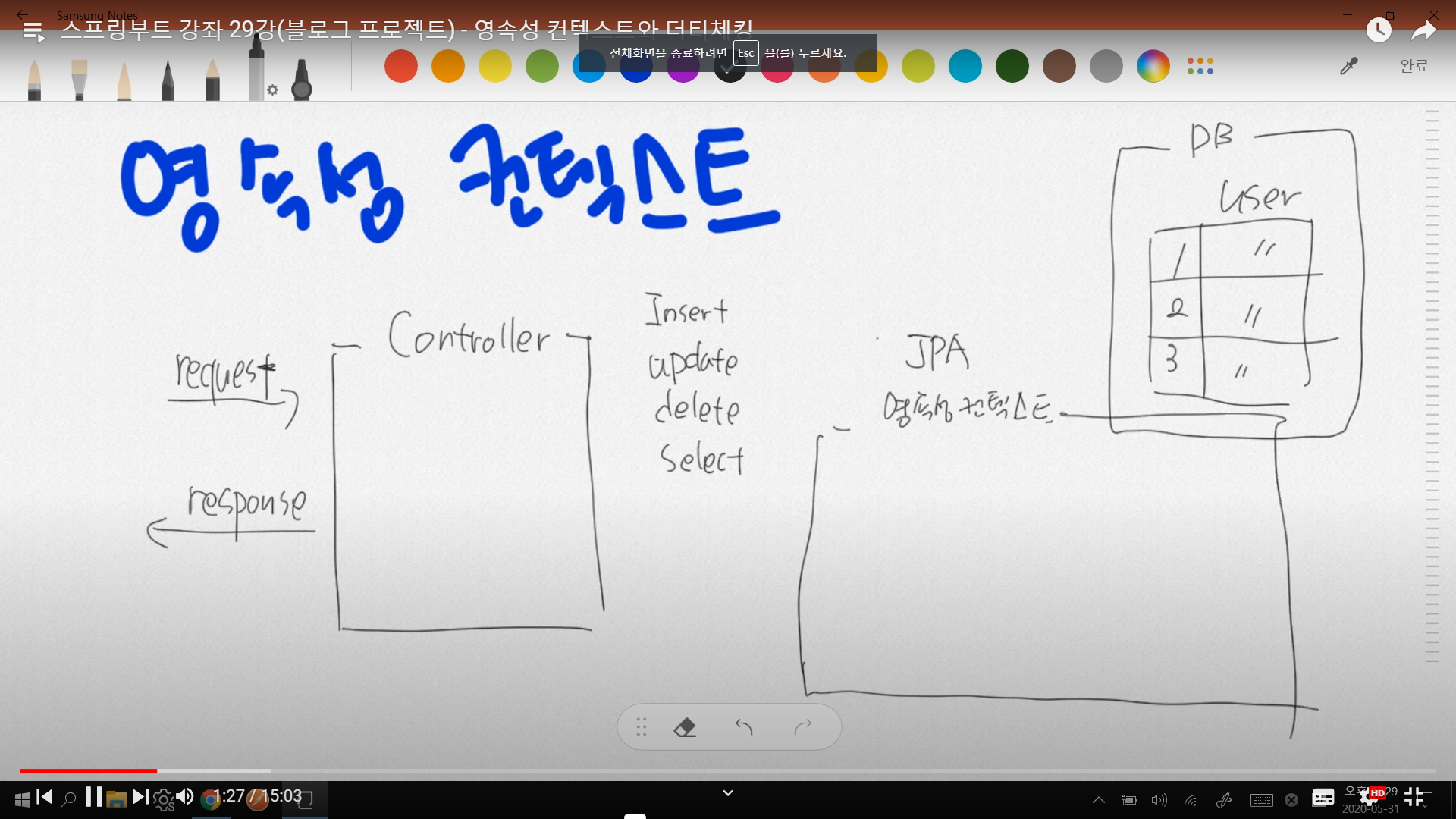Open the video playlist menu icon
The width and height of the screenshot is (1456, 819).
(33, 31)
